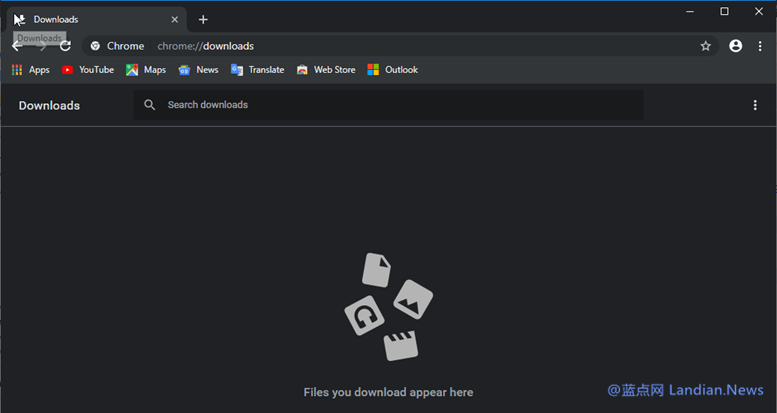Open the YouTube bookmark
777x413 pixels.
point(88,70)
